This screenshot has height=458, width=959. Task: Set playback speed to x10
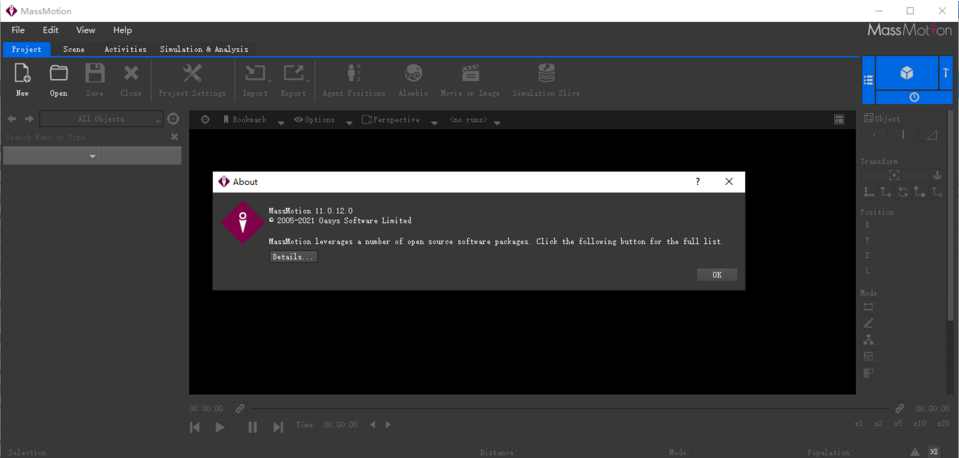point(919,423)
